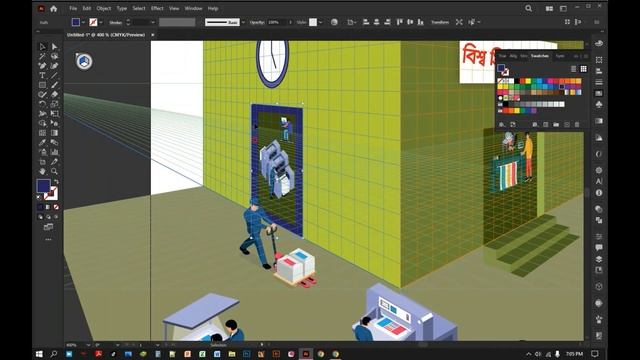The height and width of the screenshot is (360, 640).
Task: Switch Swatches panel to list view
Action: click(x=573, y=69)
